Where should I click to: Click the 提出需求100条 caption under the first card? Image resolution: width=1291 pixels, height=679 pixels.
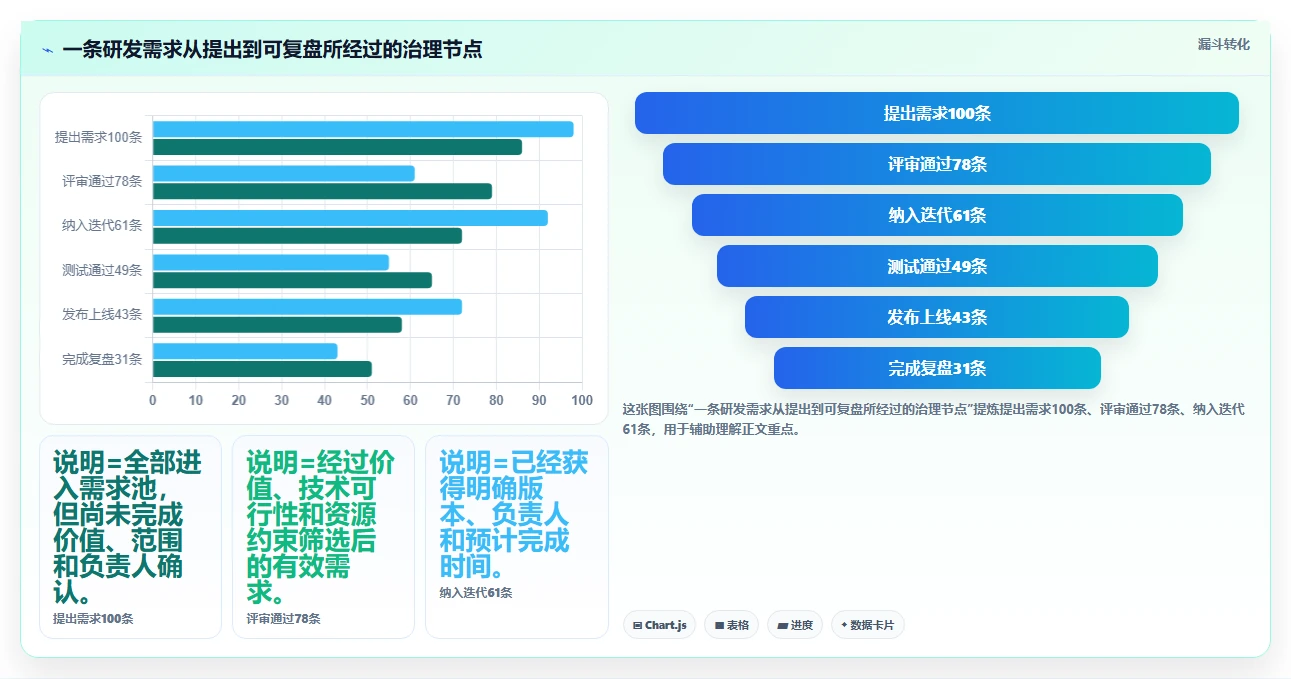[93, 619]
